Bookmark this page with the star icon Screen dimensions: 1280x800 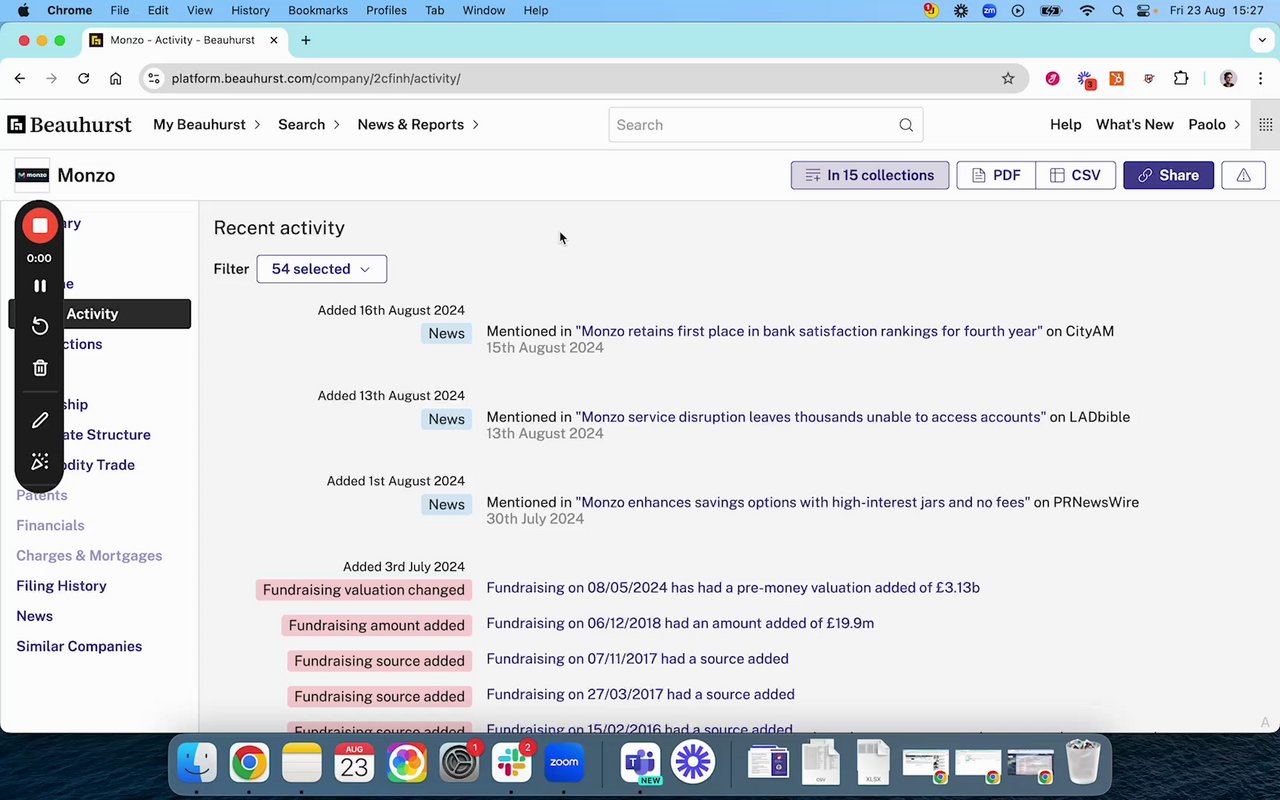coord(1008,78)
